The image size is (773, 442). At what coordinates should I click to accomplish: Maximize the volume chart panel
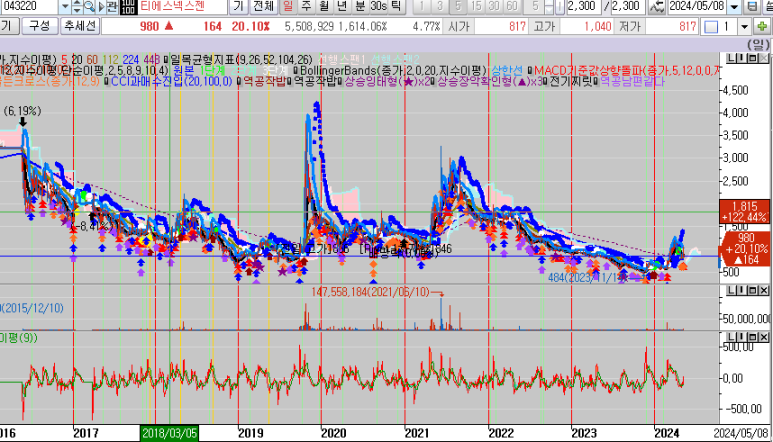tap(753, 290)
